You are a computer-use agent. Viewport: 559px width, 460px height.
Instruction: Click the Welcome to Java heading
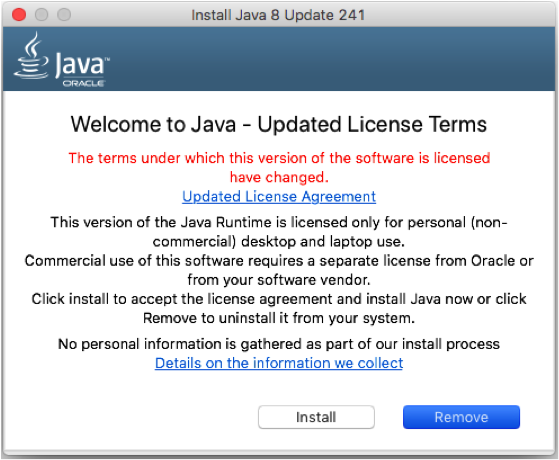coord(279,124)
